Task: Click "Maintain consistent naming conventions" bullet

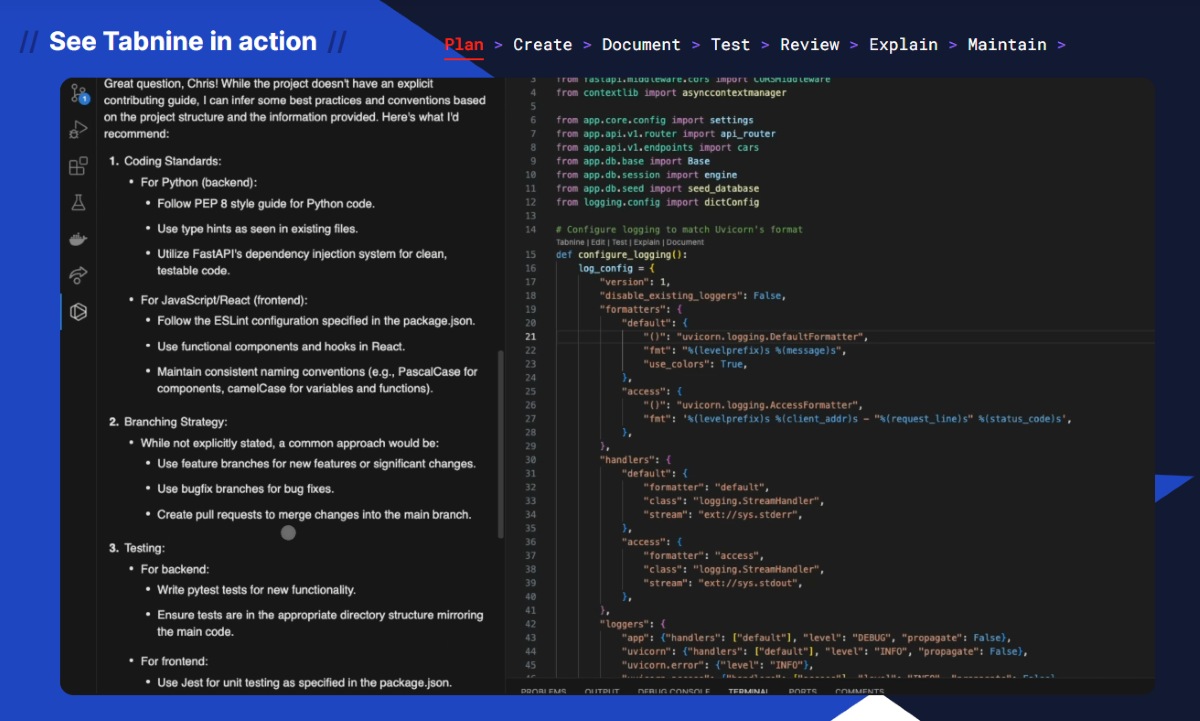Action: point(317,380)
